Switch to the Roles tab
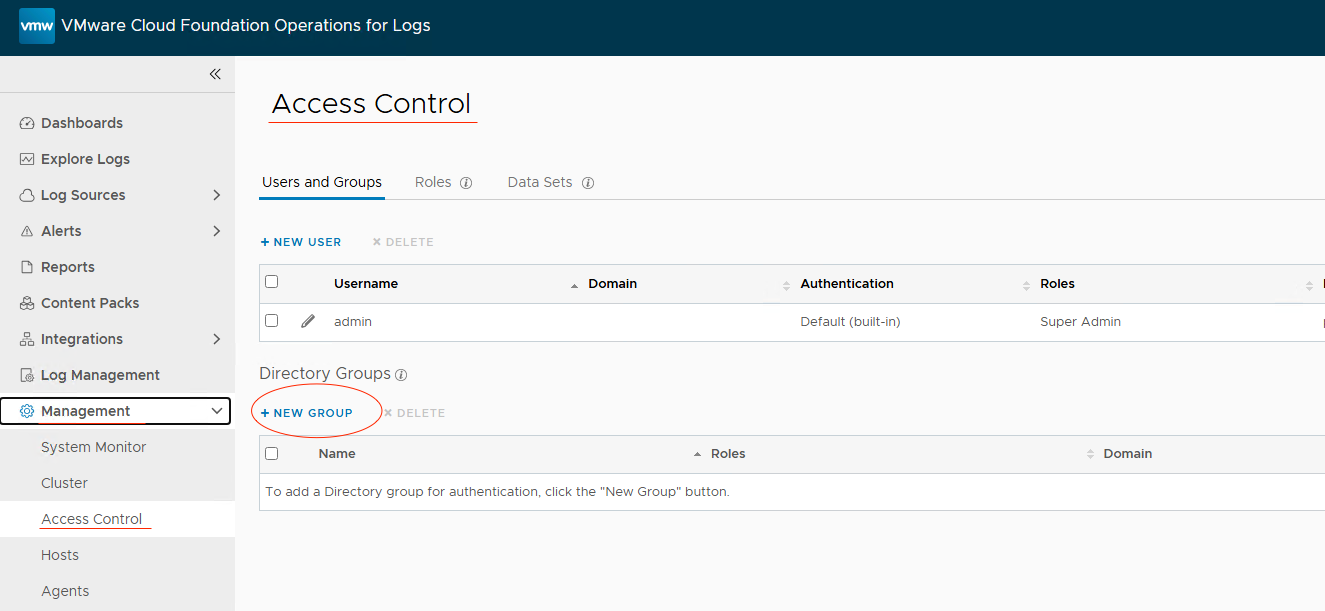This screenshot has width=1325, height=611. click(x=433, y=182)
